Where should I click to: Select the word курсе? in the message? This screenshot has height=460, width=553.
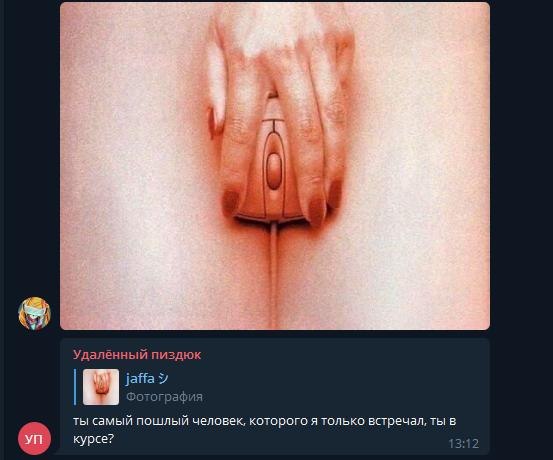93,439
